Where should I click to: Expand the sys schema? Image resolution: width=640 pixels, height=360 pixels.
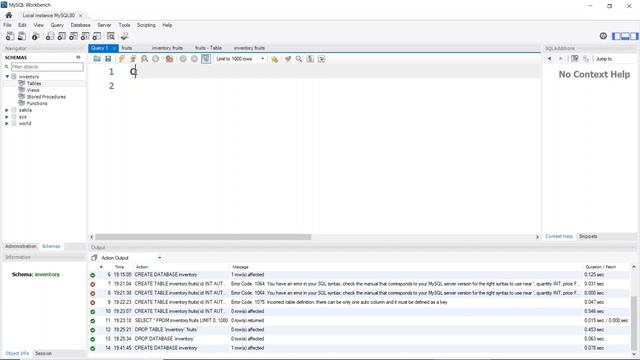tap(7, 117)
